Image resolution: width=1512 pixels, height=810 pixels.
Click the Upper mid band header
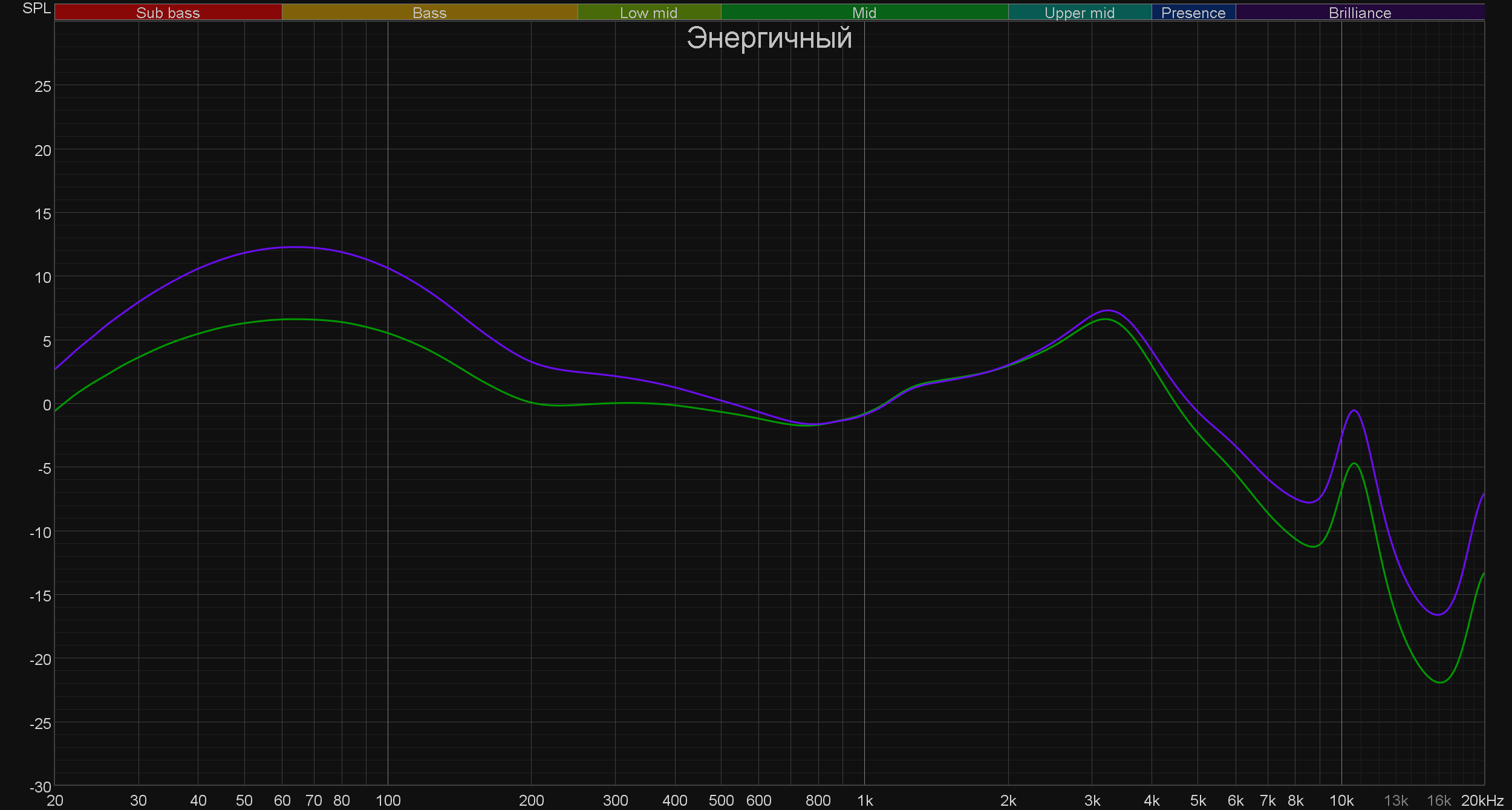(x=1079, y=13)
